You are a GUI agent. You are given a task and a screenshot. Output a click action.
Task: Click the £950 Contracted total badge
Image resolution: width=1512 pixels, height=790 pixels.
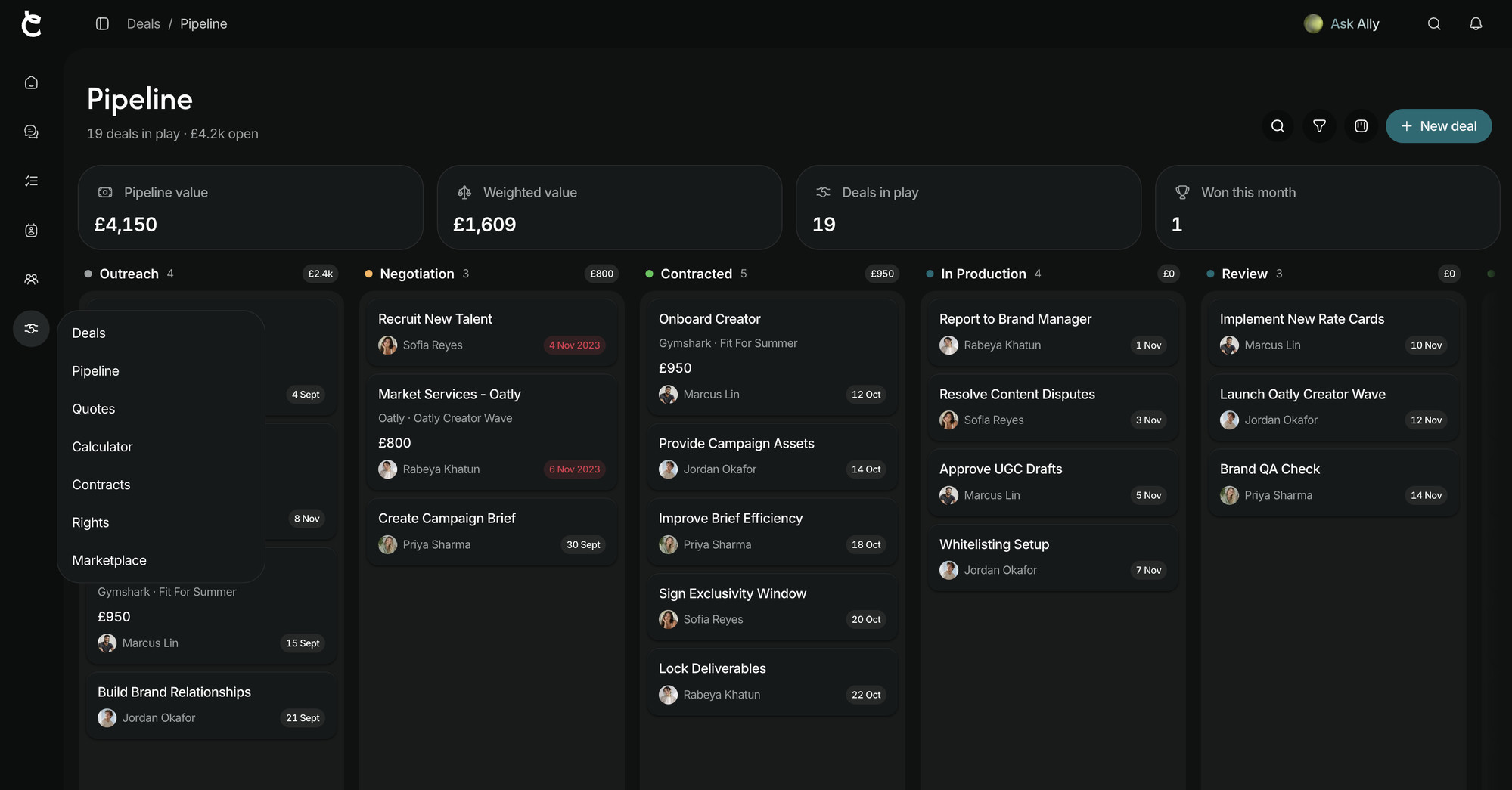click(882, 274)
